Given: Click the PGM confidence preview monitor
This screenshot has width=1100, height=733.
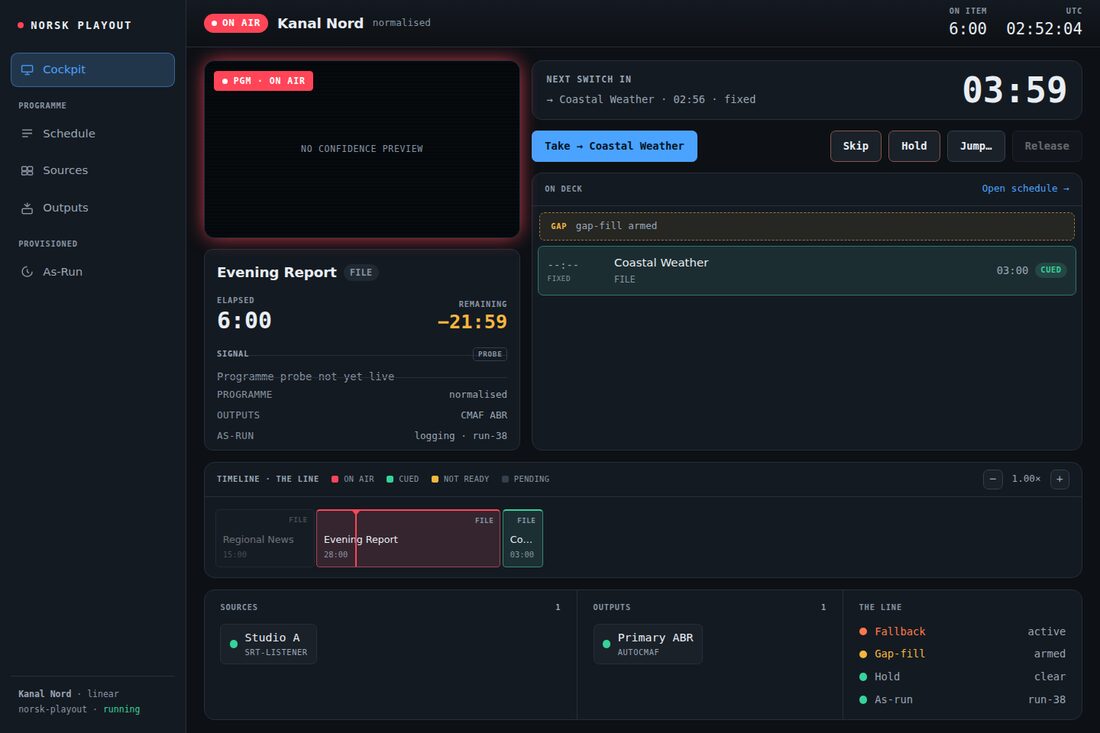Looking at the screenshot, I should [362, 149].
